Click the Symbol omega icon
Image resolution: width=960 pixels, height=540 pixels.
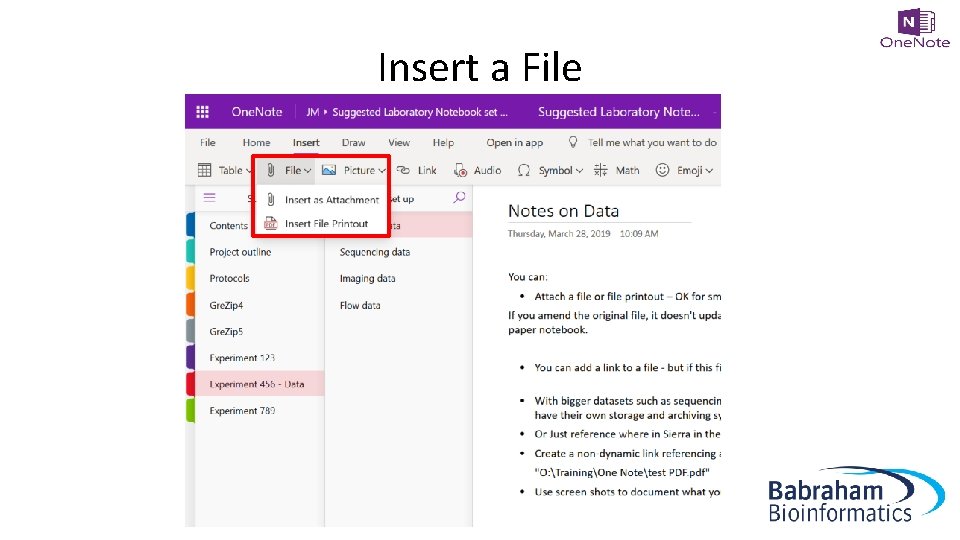[x=523, y=170]
